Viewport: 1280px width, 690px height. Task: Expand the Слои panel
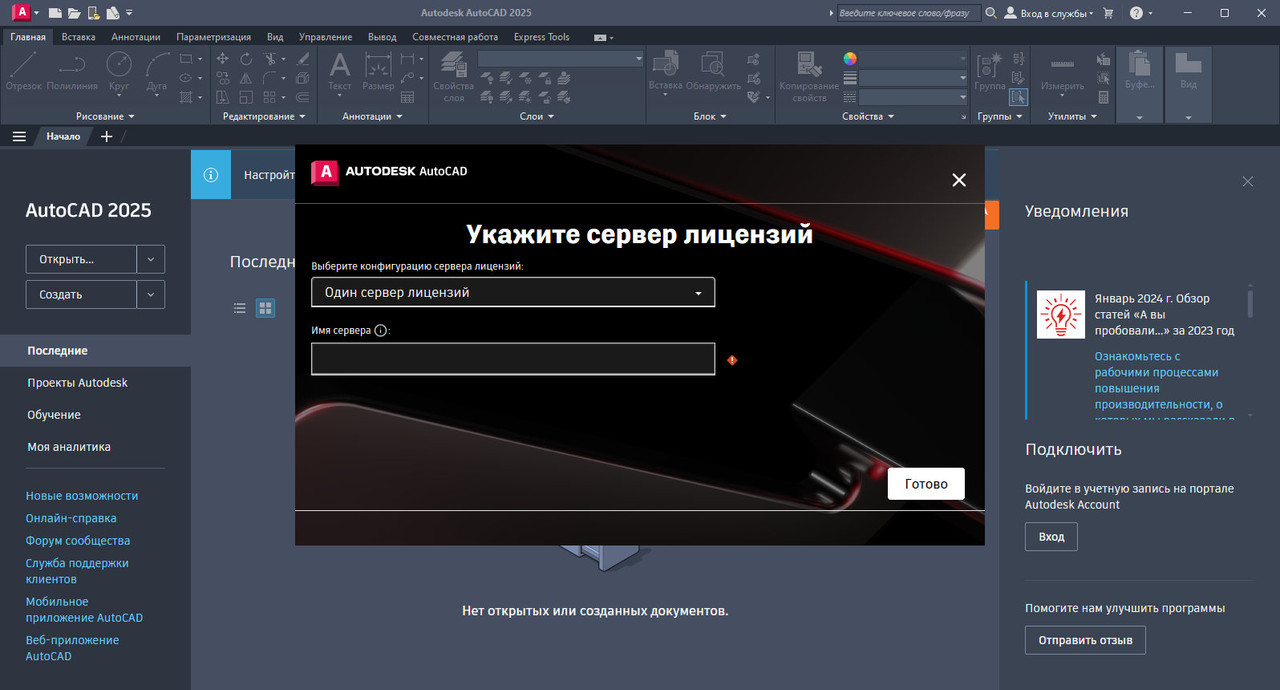click(536, 116)
